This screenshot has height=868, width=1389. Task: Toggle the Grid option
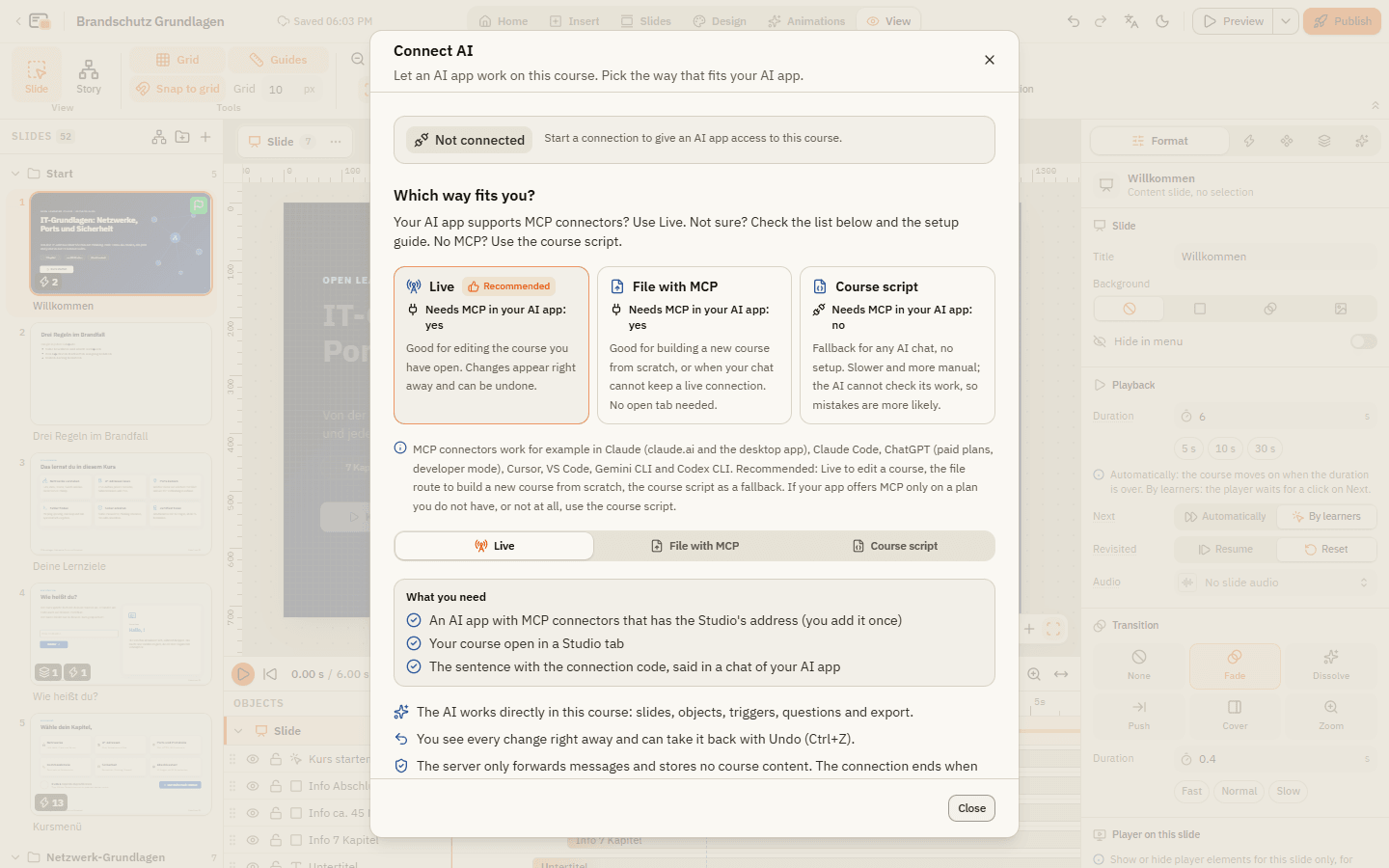pyautogui.click(x=177, y=60)
